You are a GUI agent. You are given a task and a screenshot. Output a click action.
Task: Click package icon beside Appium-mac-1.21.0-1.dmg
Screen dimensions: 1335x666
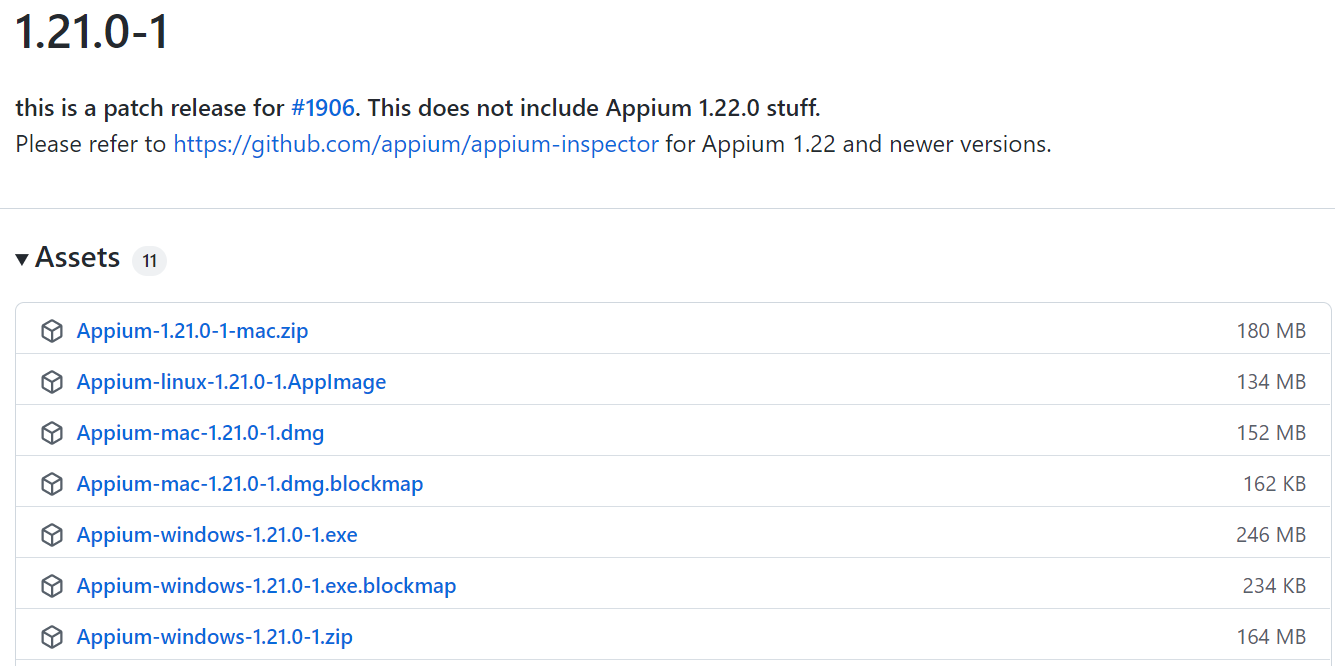(x=52, y=433)
